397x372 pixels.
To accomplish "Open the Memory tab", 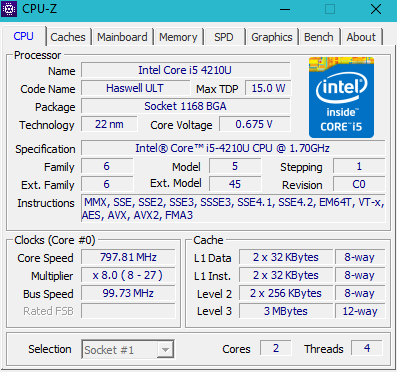I will click(178, 37).
